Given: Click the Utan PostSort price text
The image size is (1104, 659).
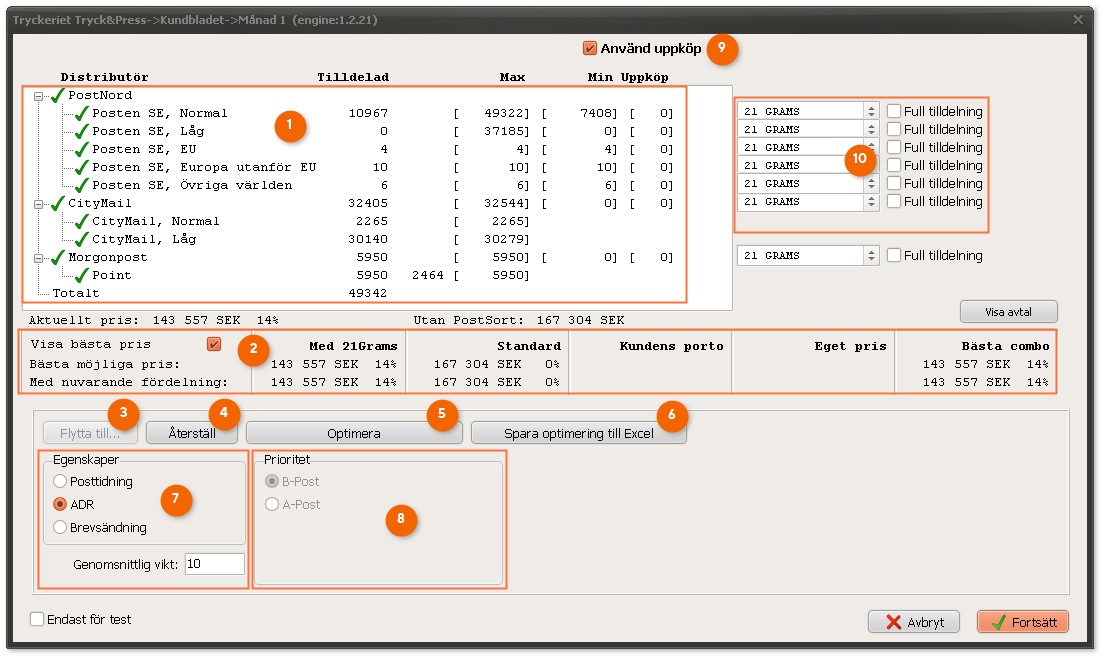Looking at the screenshot, I should 519,320.
